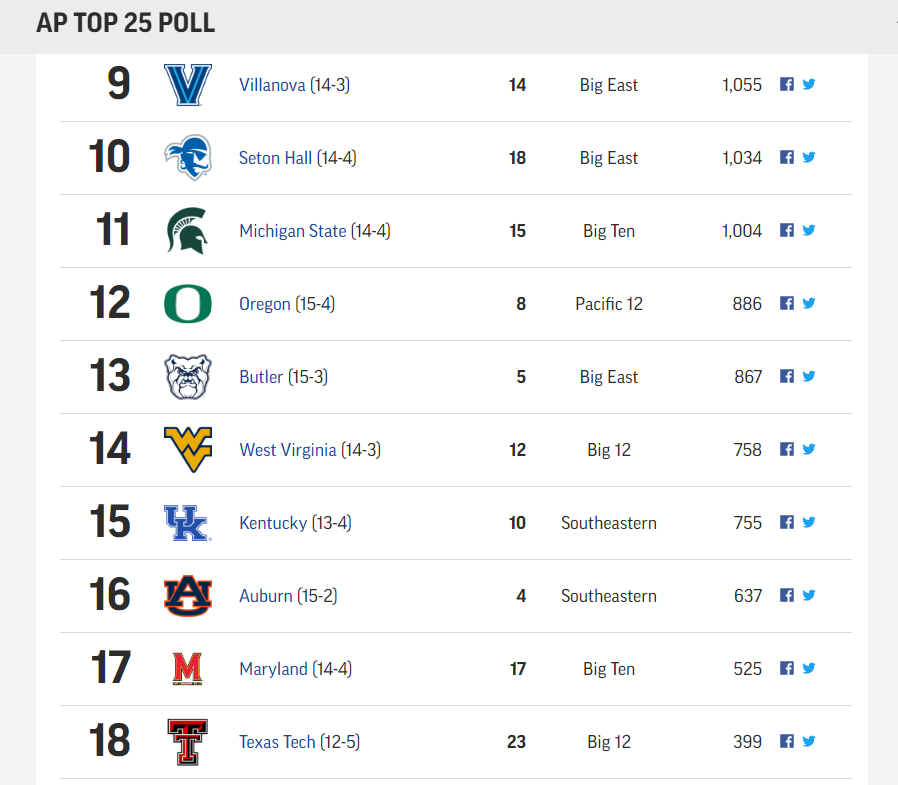Screen dimensions: 898x785
Task: Click the West Virginia logo
Action: 188,449
